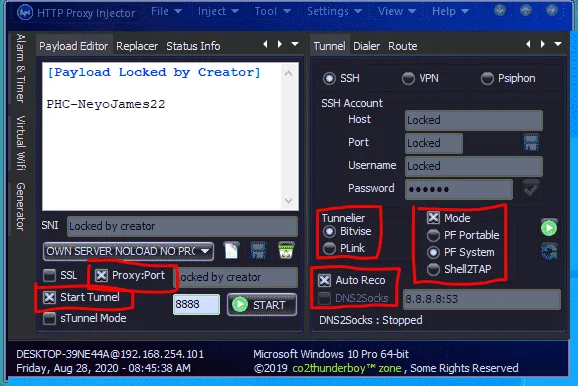Open the Virtual Wifi side tab
Image resolution: width=578 pixels, height=386 pixels.
coord(21,143)
